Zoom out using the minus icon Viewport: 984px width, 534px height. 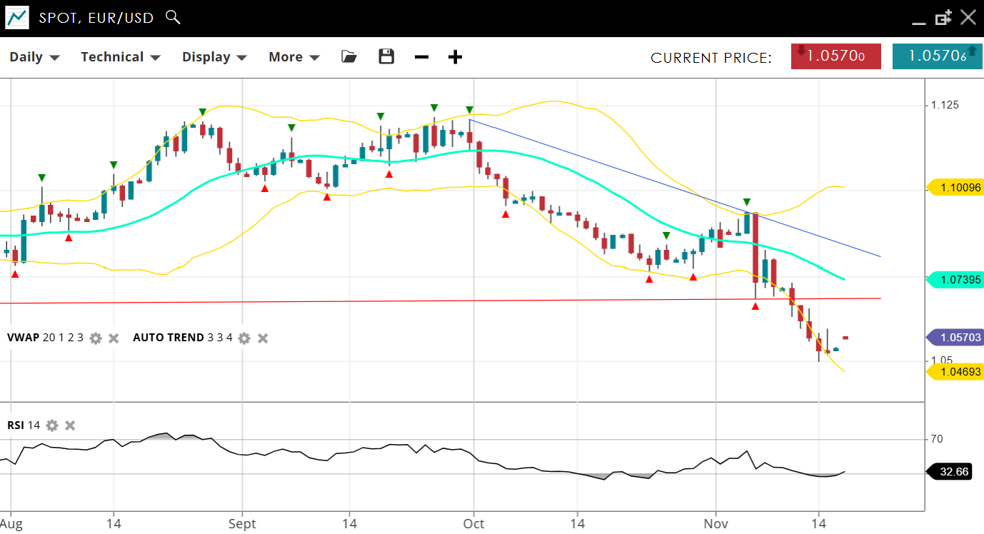[421, 57]
